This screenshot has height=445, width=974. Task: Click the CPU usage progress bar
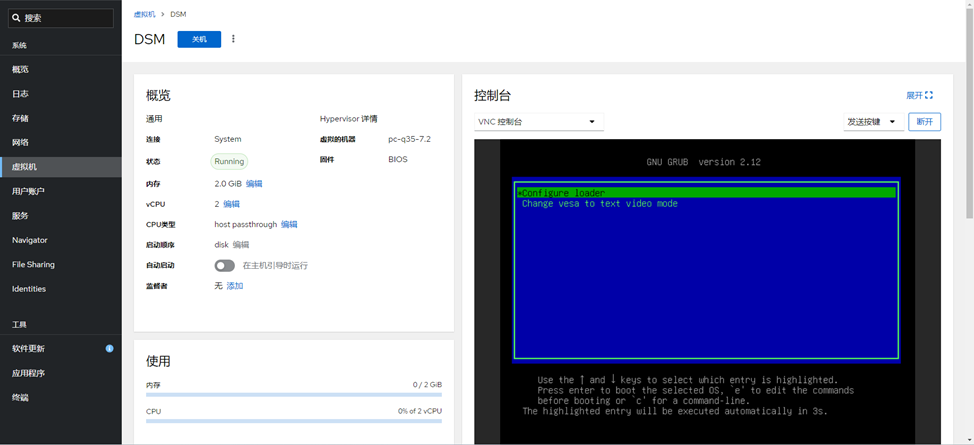coord(294,421)
